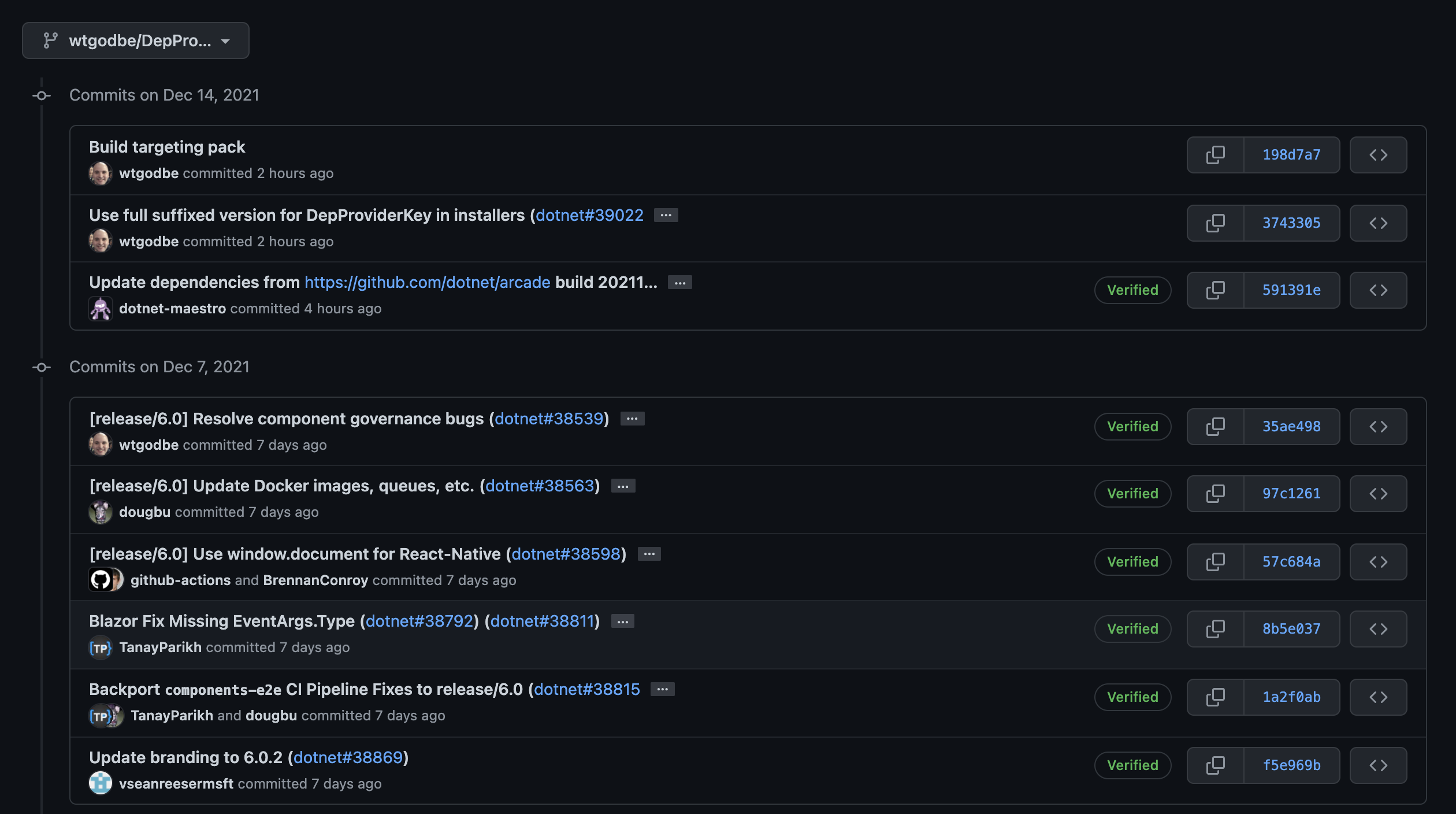Open commit hash link 198d7a7

coord(1291,155)
